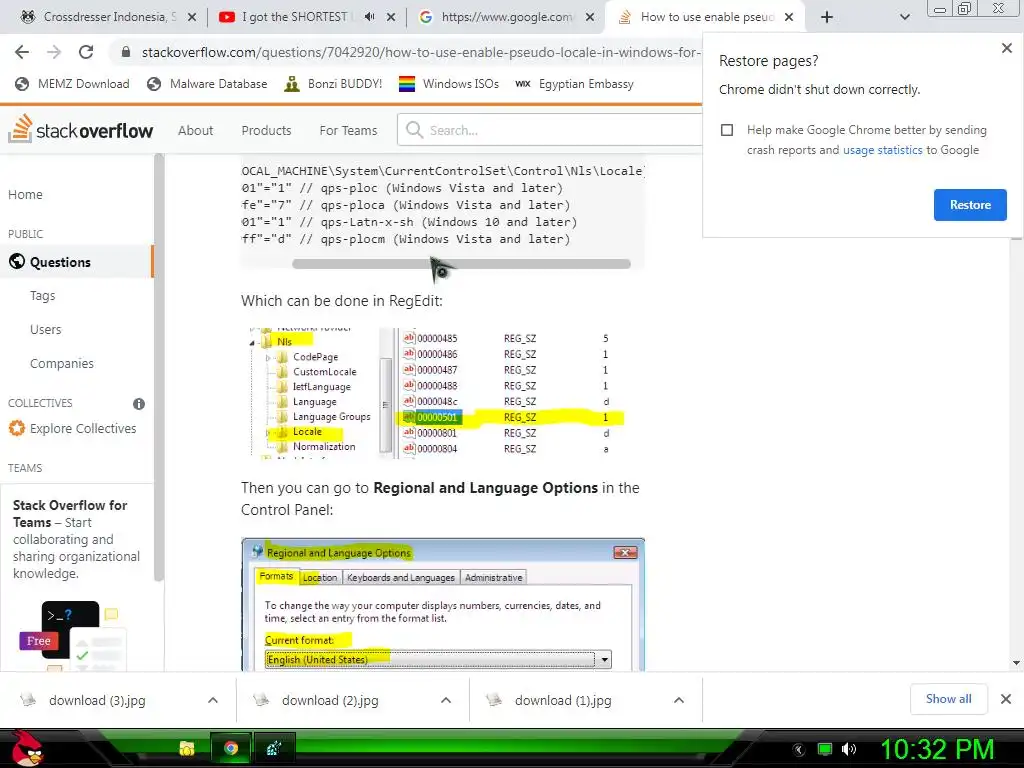Open Companies in sidebar
The height and width of the screenshot is (768, 1024).
(x=61, y=364)
